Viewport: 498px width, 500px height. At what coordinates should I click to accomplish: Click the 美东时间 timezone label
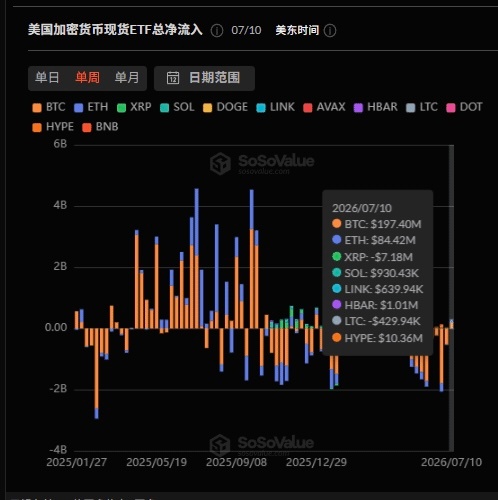297,30
